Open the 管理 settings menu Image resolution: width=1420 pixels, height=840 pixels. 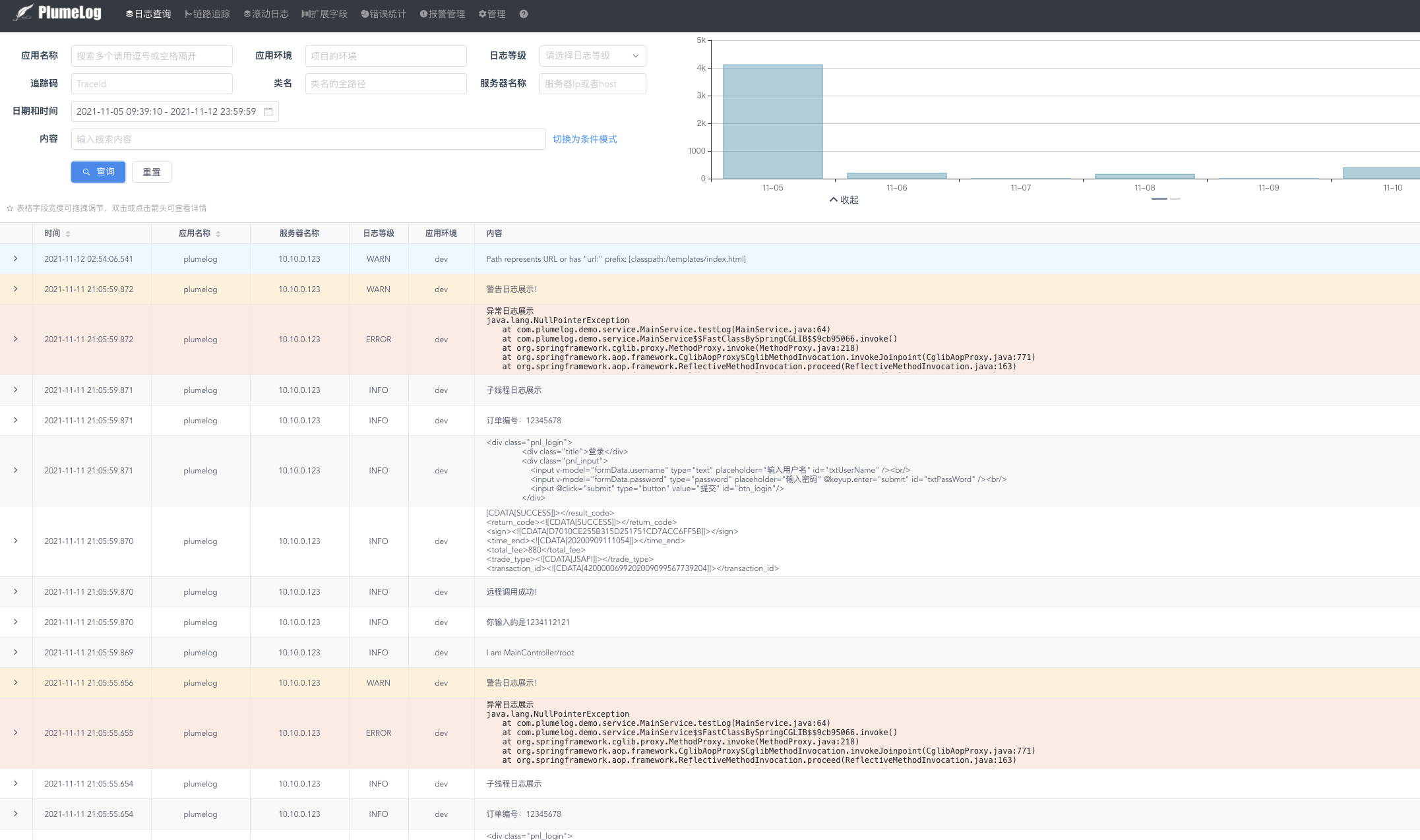coord(492,14)
